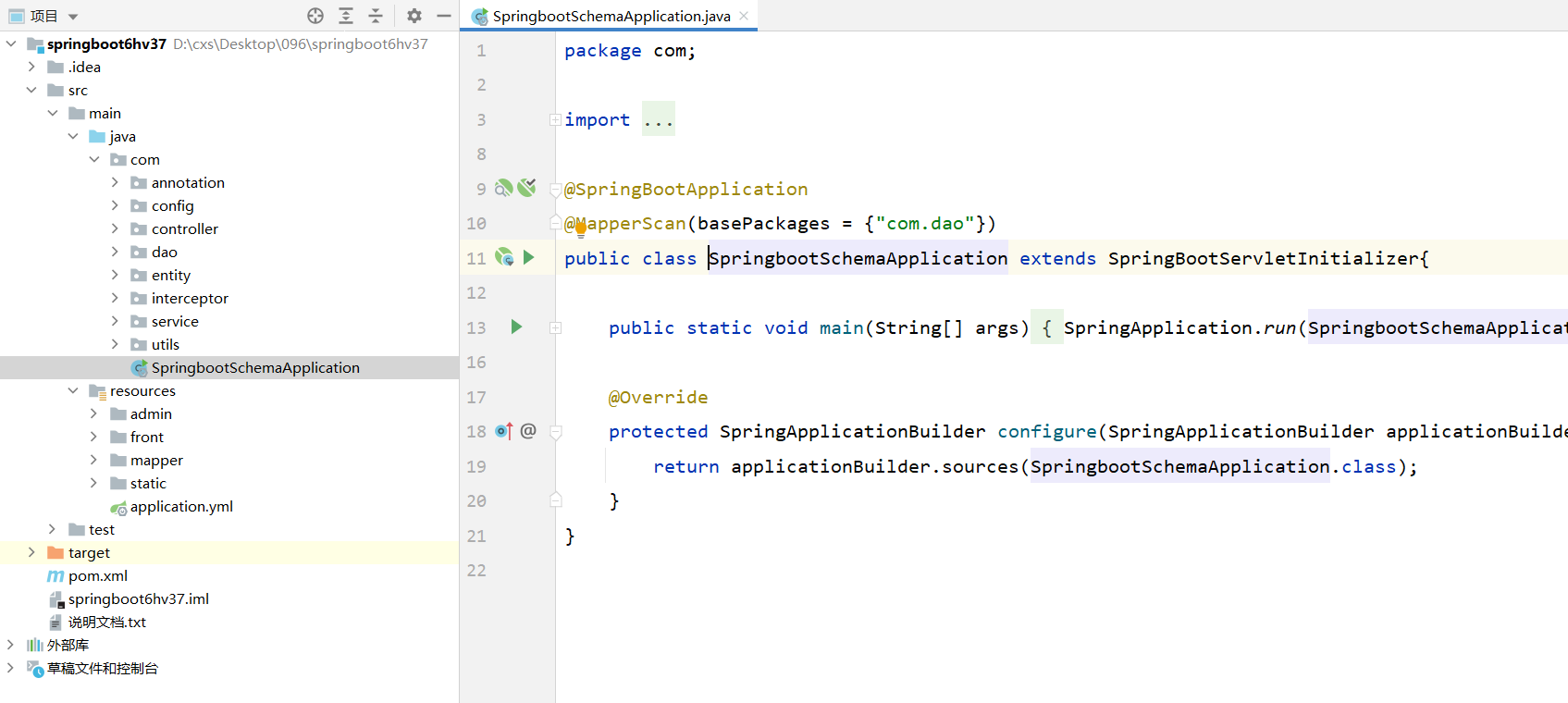The image size is (1568, 703).
Task: Click the package keyword on line 1
Action: [x=602, y=50]
